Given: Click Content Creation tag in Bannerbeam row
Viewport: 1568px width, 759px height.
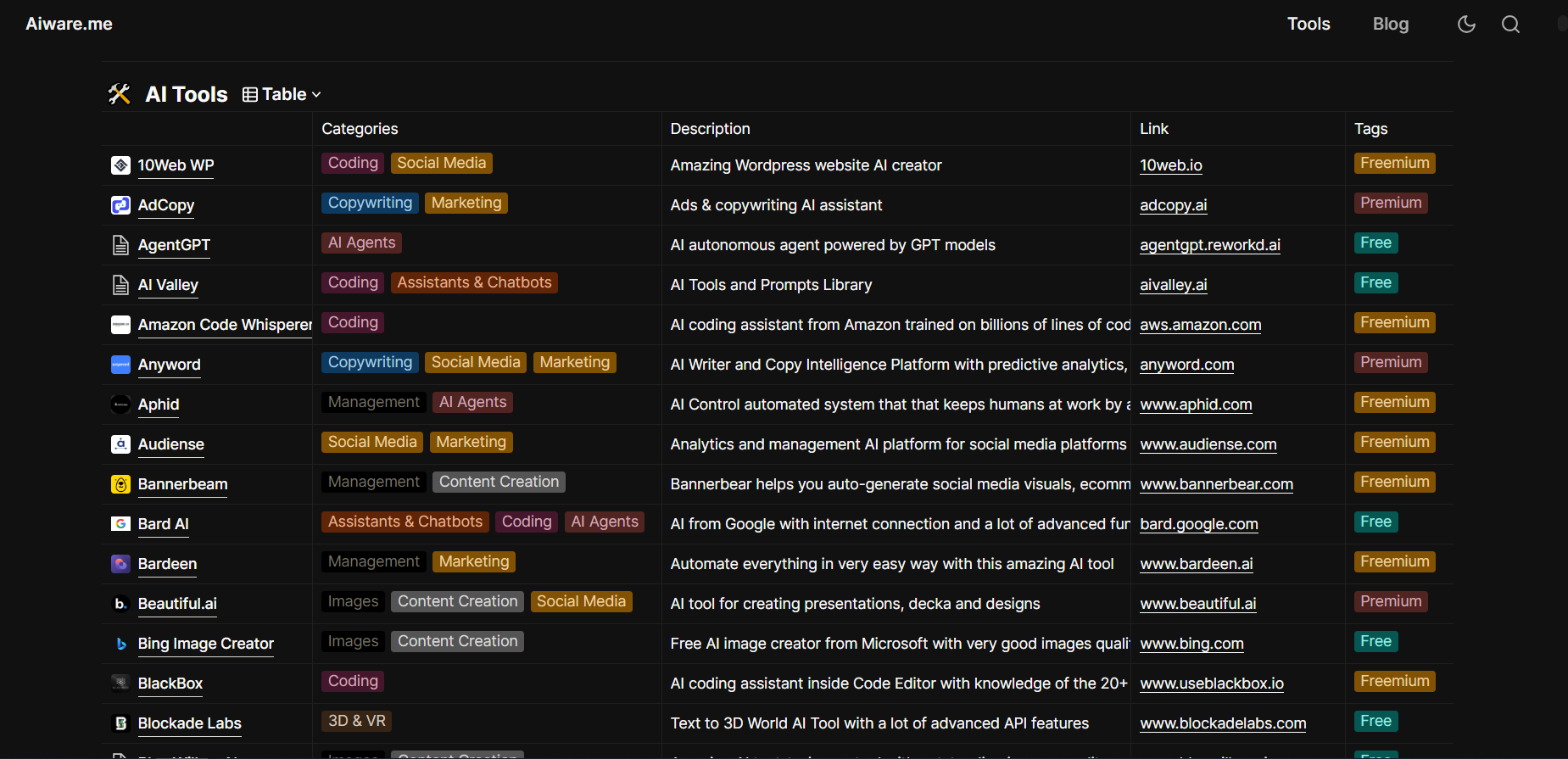Looking at the screenshot, I should tap(499, 482).
